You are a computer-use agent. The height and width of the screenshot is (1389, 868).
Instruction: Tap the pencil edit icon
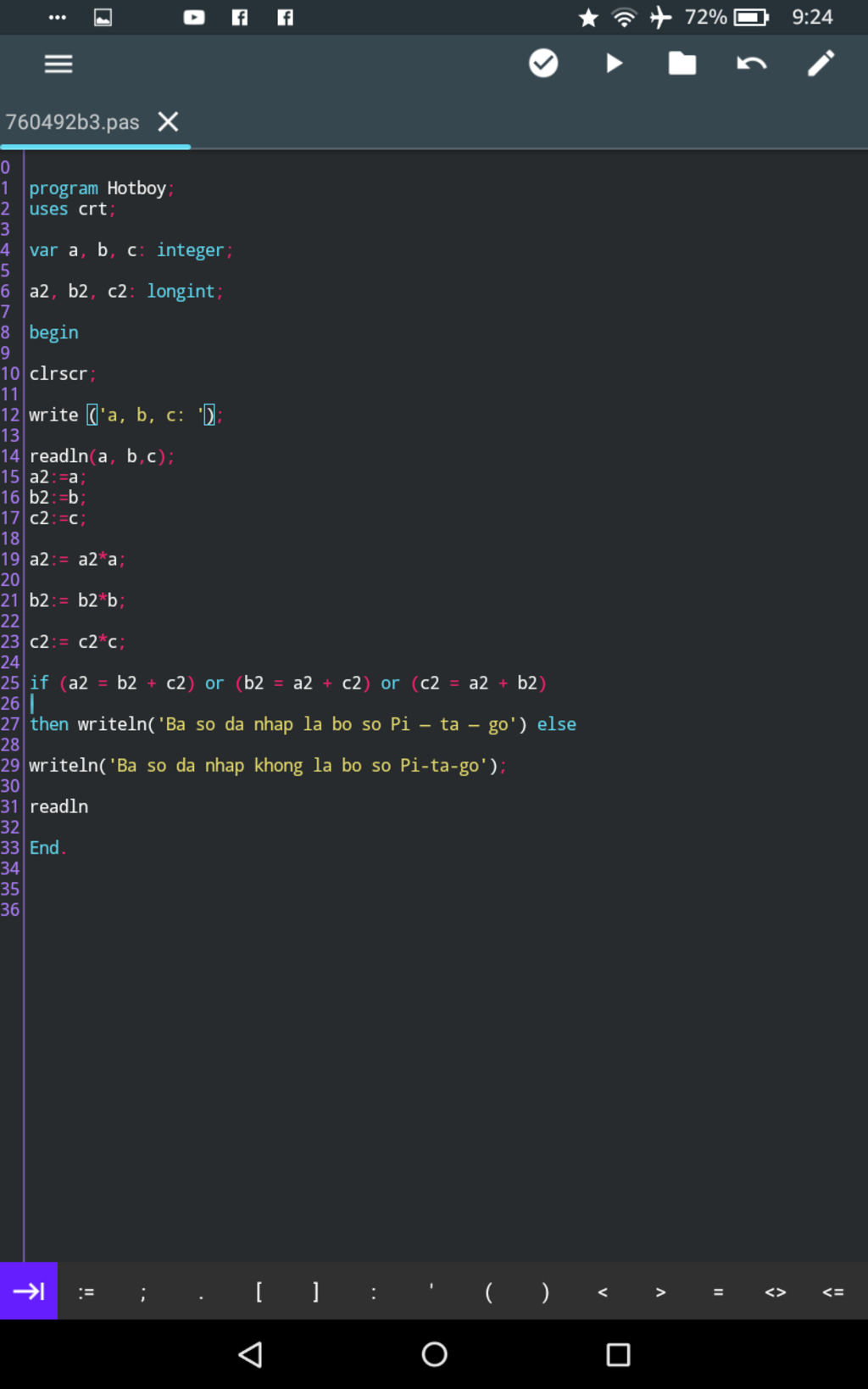[x=821, y=63]
